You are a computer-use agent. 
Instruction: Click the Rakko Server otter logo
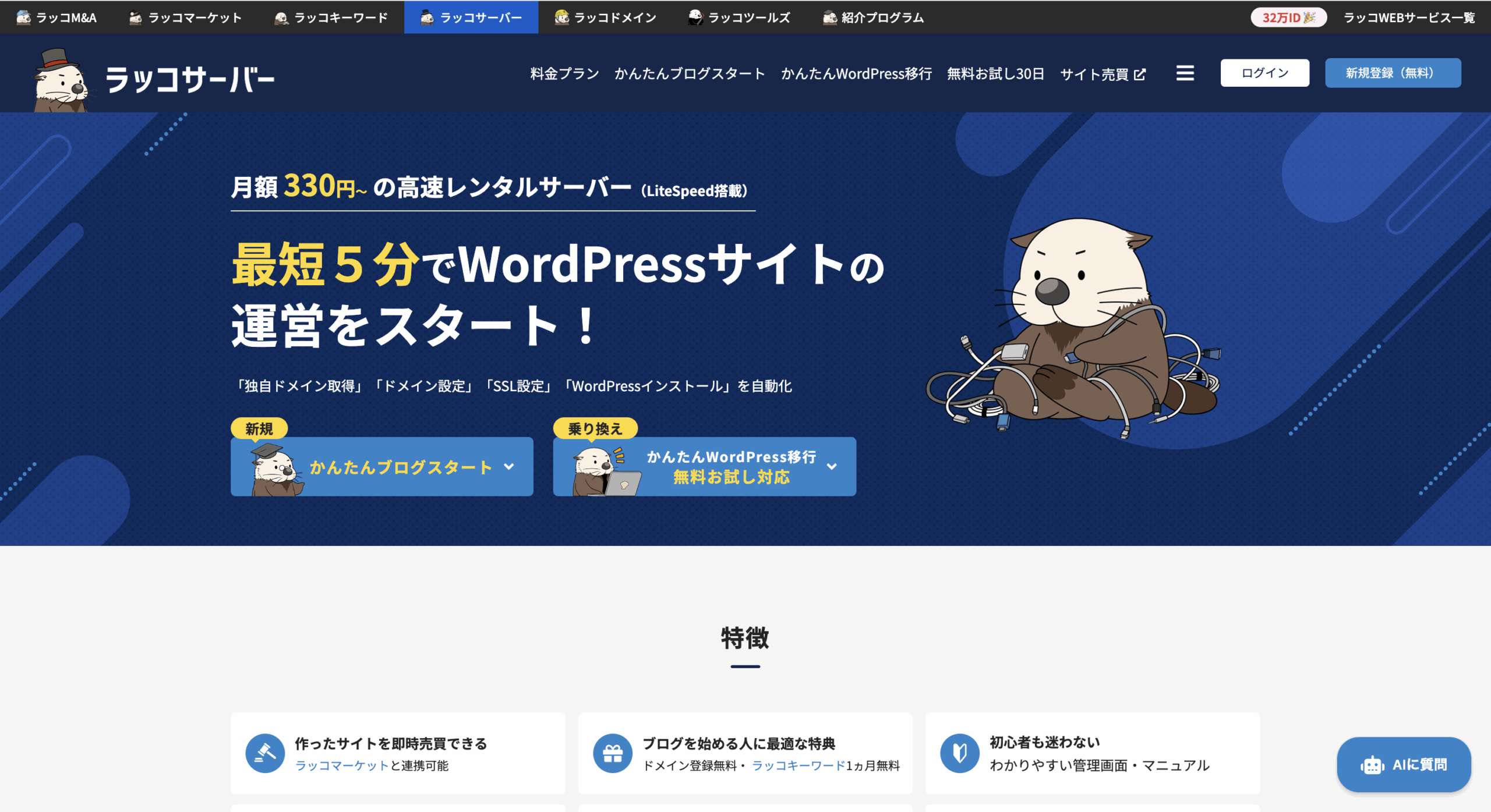(61, 80)
